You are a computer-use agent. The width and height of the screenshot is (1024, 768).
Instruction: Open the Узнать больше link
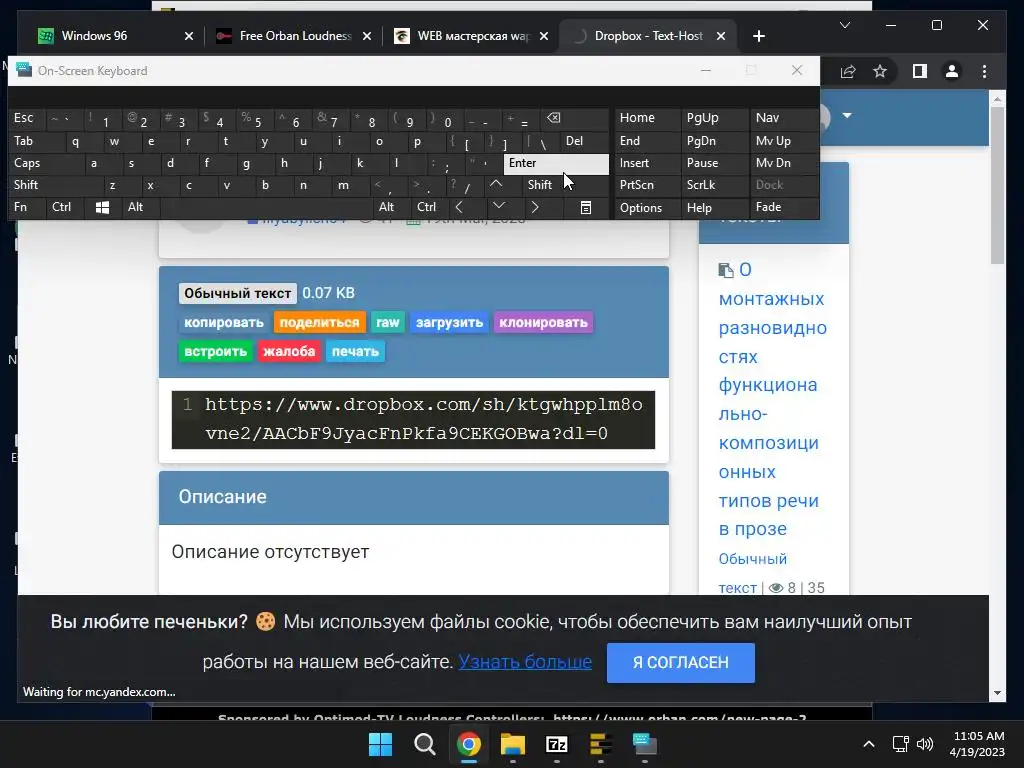(525, 662)
